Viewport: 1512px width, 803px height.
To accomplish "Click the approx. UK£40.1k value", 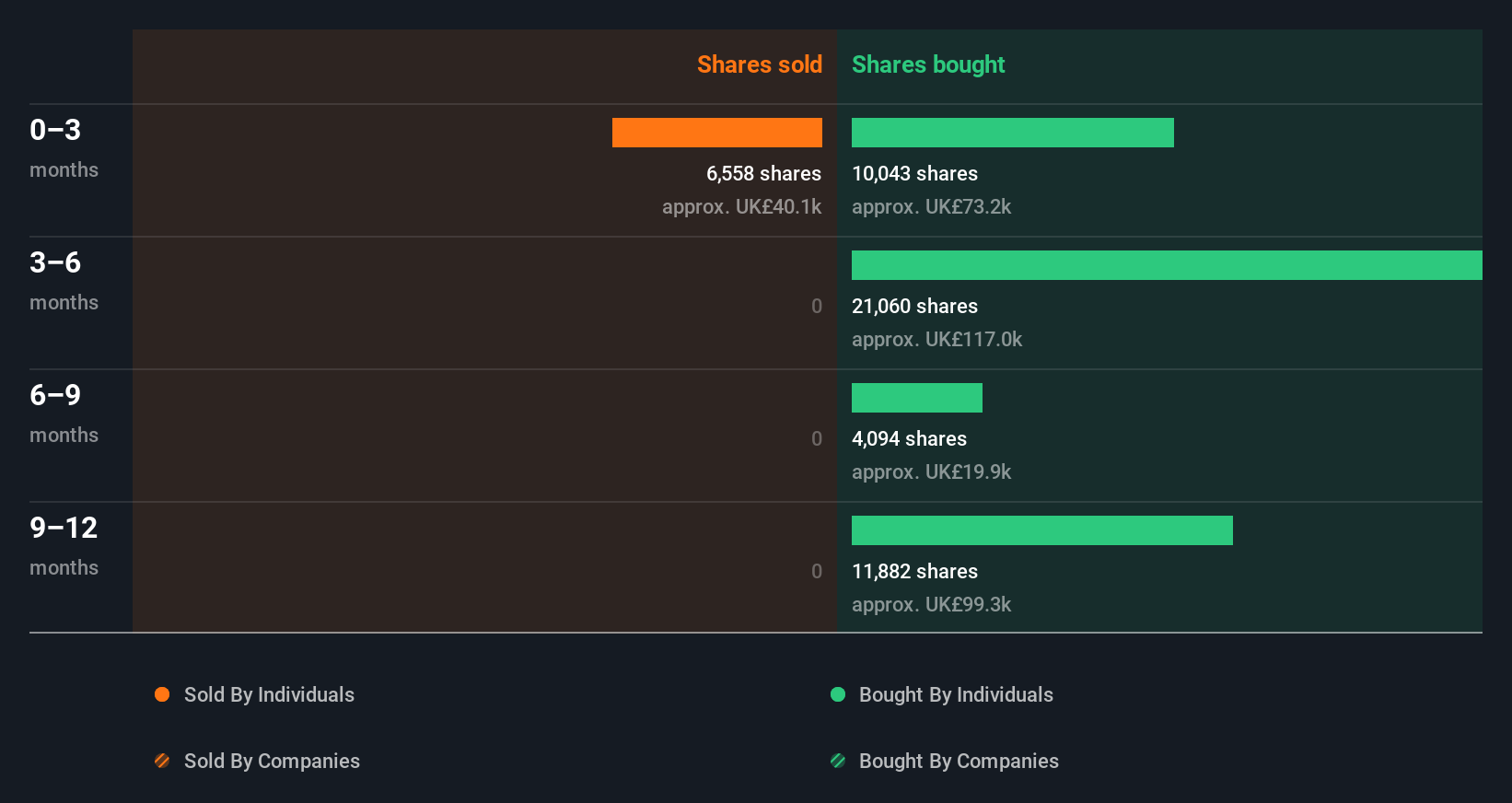I will click(741, 206).
